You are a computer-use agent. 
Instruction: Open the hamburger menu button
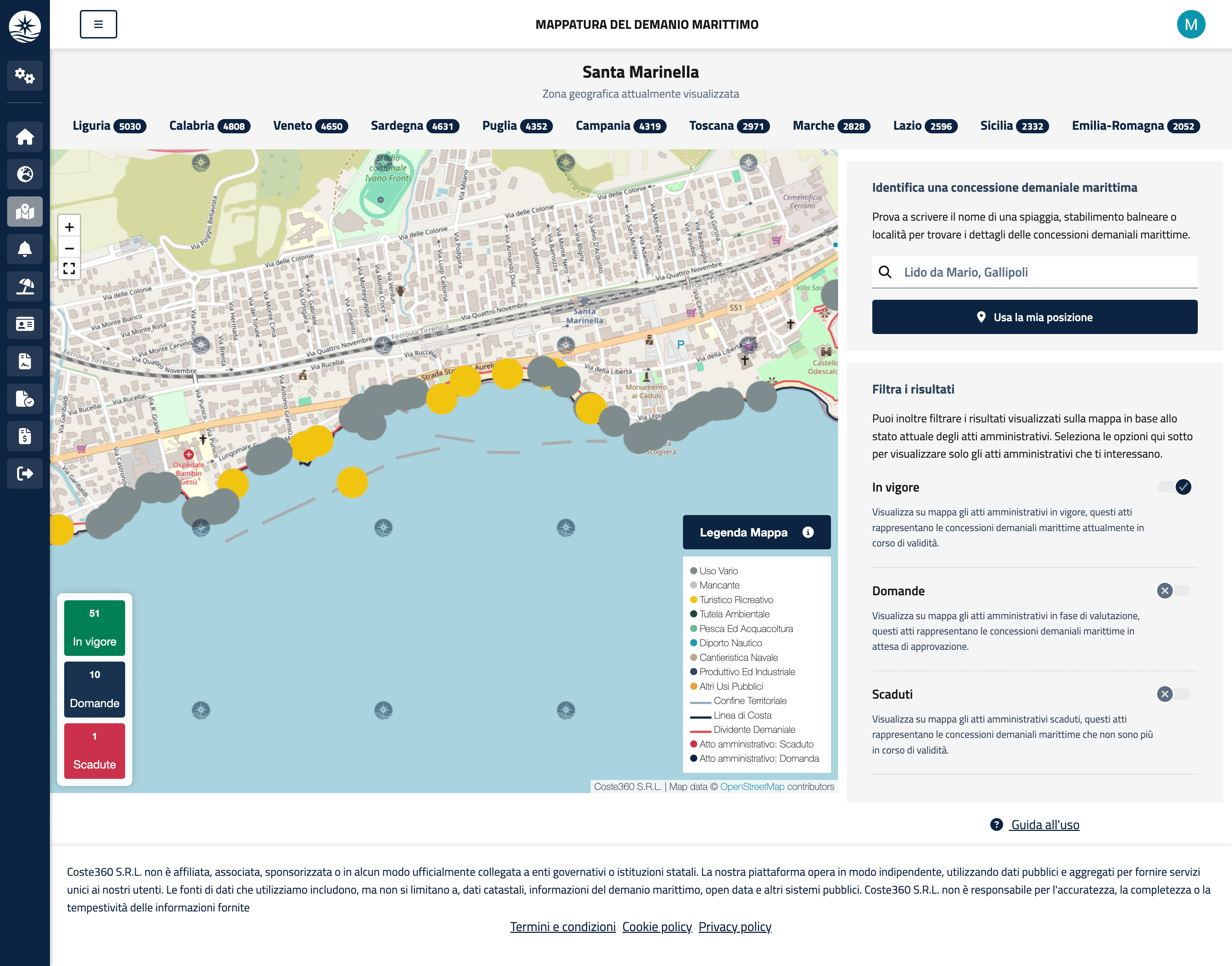[98, 24]
